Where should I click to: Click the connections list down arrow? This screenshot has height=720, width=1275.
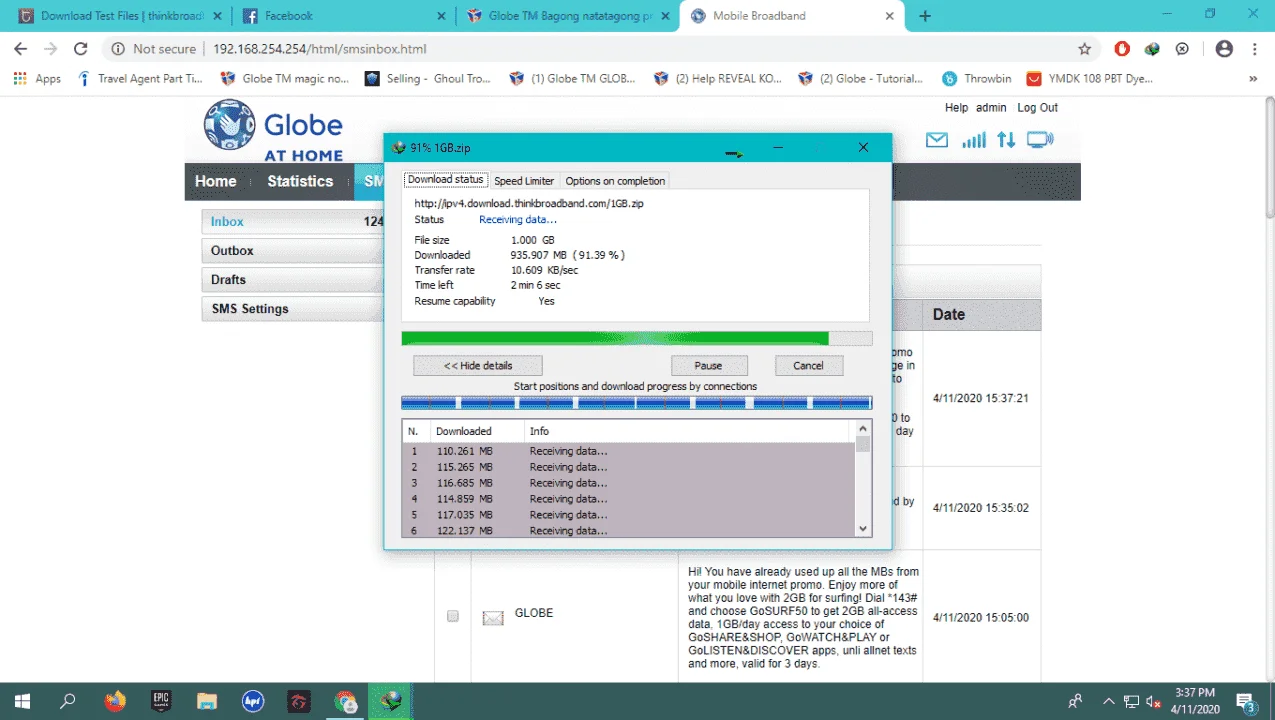pos(864,528)
